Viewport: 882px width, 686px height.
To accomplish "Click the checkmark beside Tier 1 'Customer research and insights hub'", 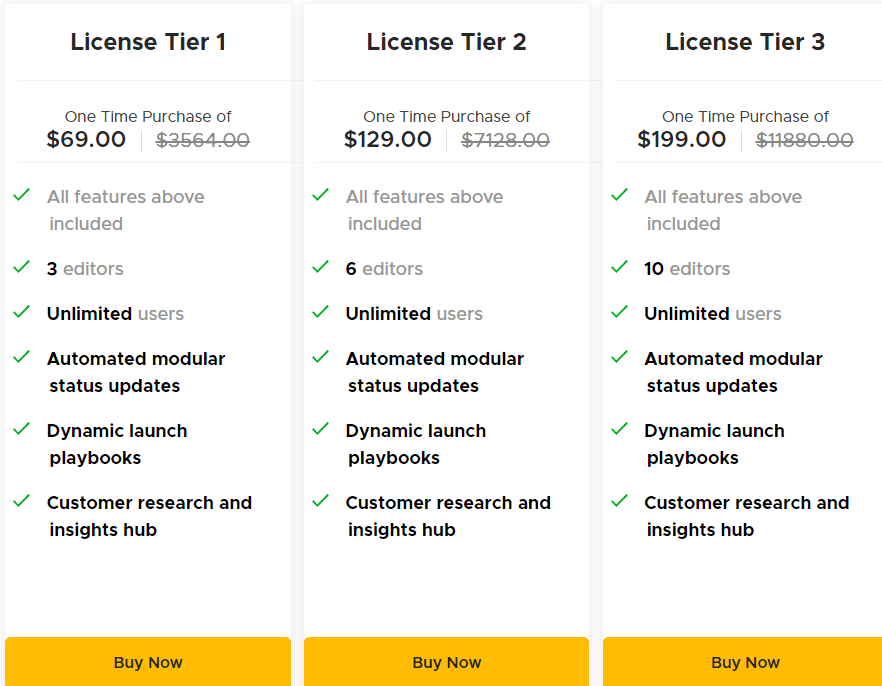I will click(21, 502).
